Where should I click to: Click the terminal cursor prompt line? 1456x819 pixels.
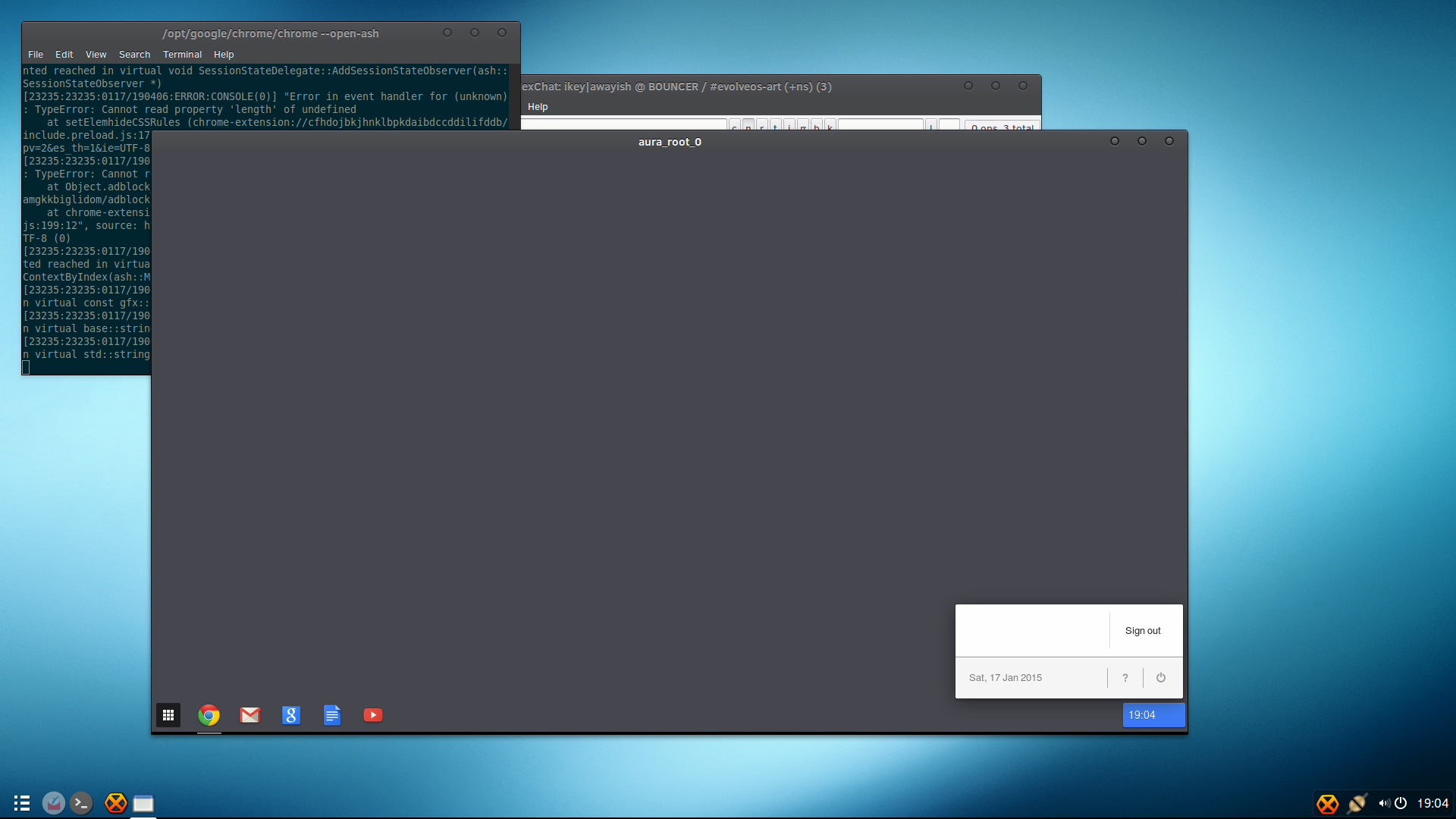click(26, 368)
